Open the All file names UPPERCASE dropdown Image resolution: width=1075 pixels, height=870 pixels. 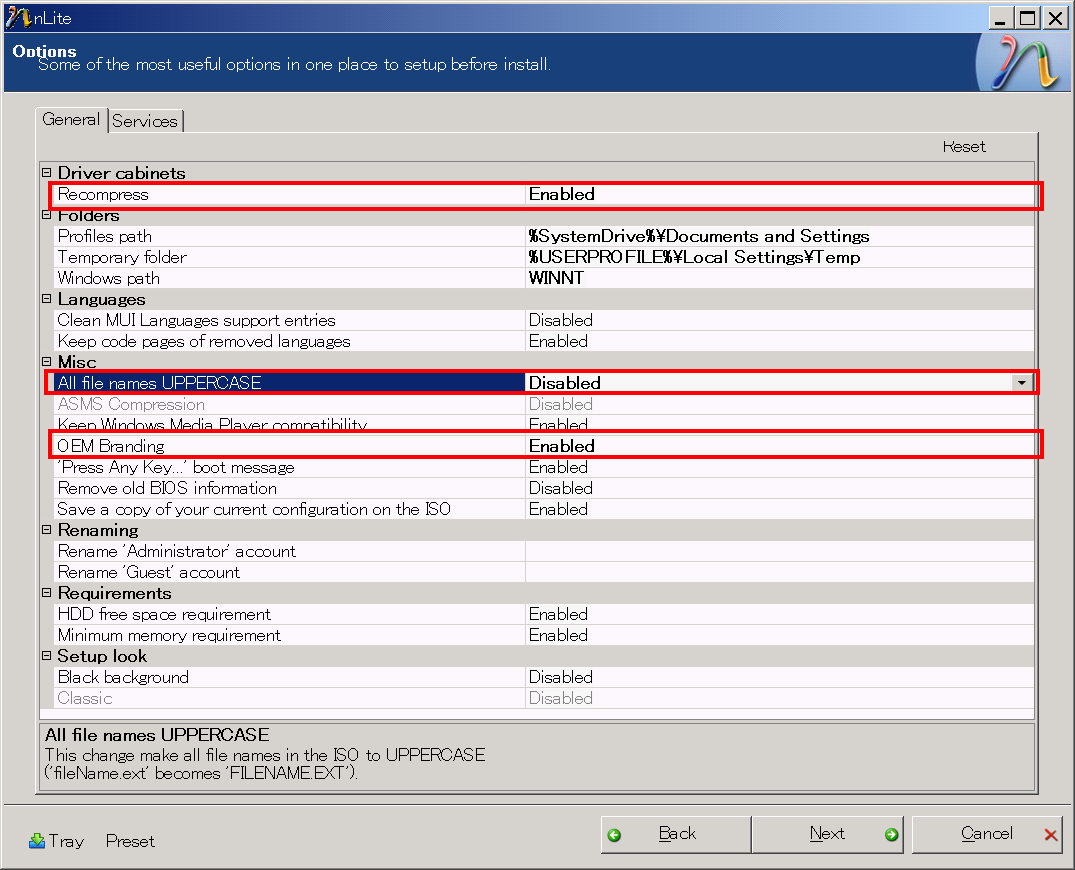1021,382
